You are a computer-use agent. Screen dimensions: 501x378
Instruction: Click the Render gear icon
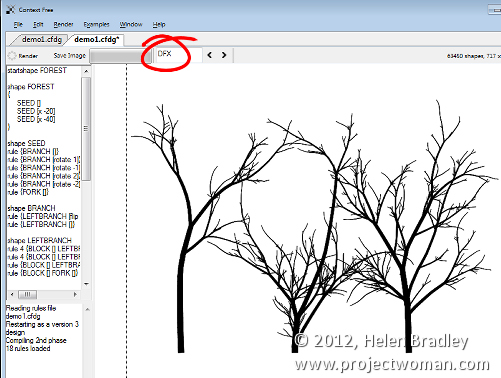point(12,56)
